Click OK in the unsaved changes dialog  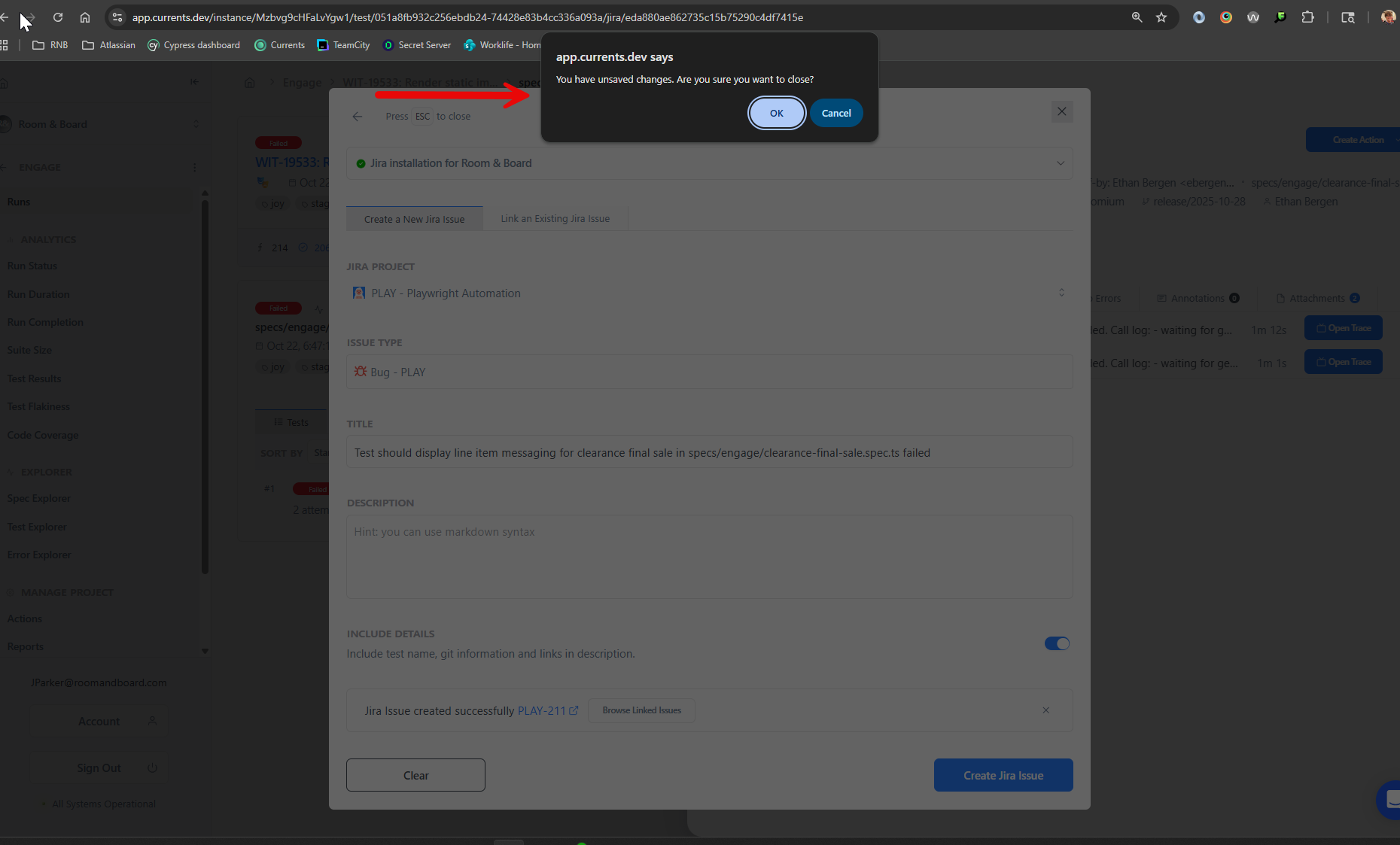pyautogui.click(x=777, y=113)
